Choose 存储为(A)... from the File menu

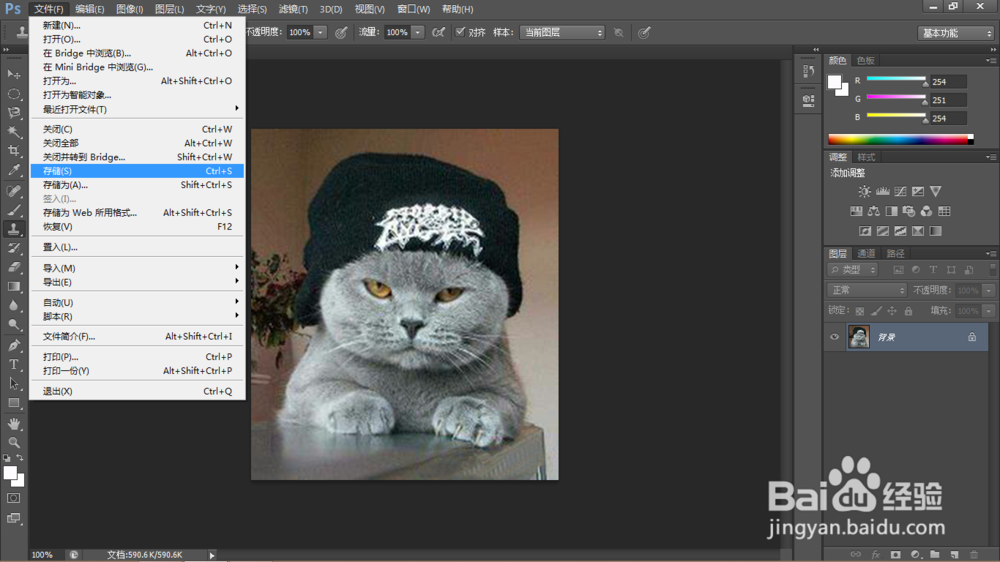137,185
